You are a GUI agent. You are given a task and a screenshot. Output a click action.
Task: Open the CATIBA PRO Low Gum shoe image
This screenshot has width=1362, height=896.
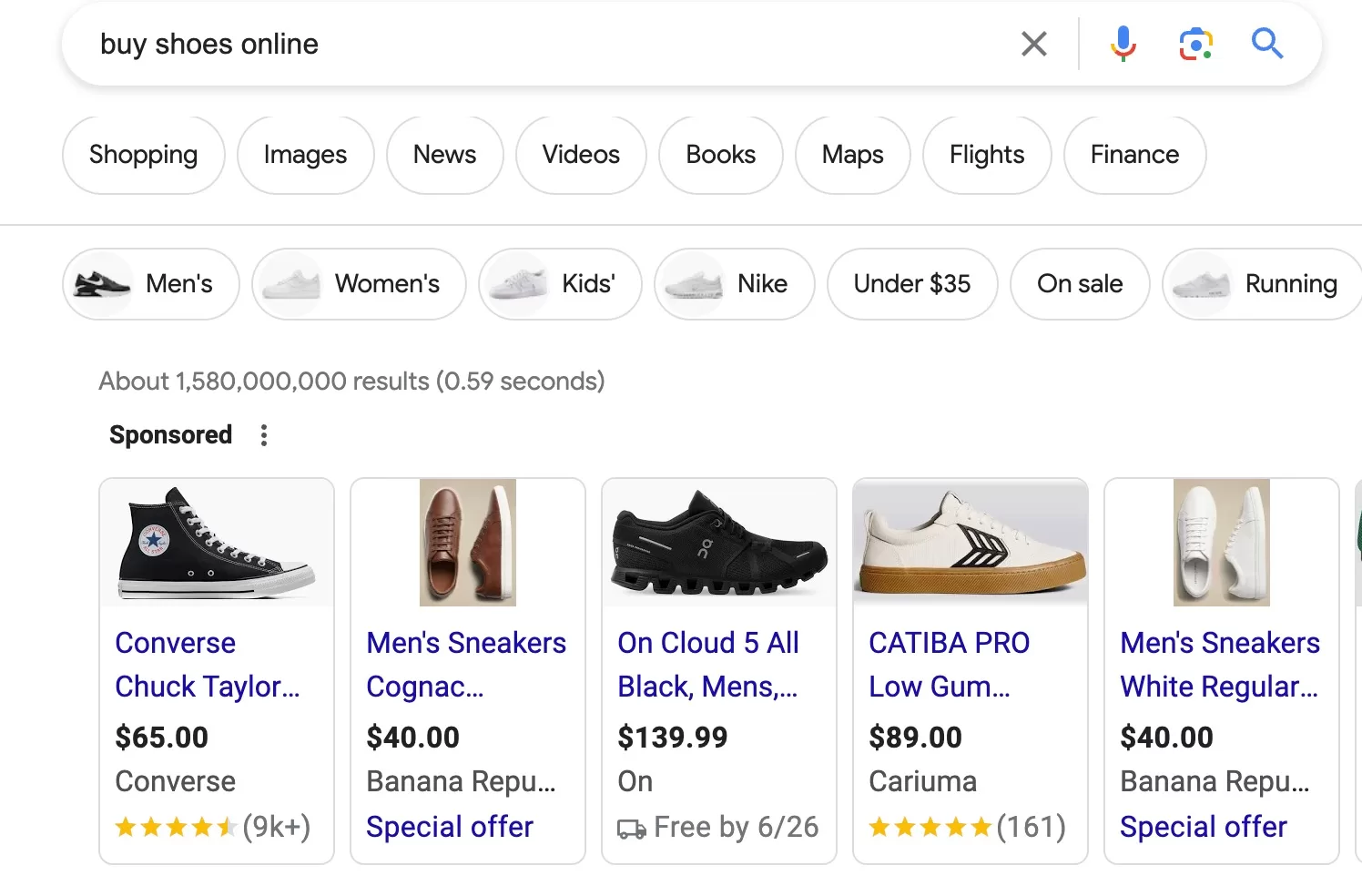pos(971,543)
